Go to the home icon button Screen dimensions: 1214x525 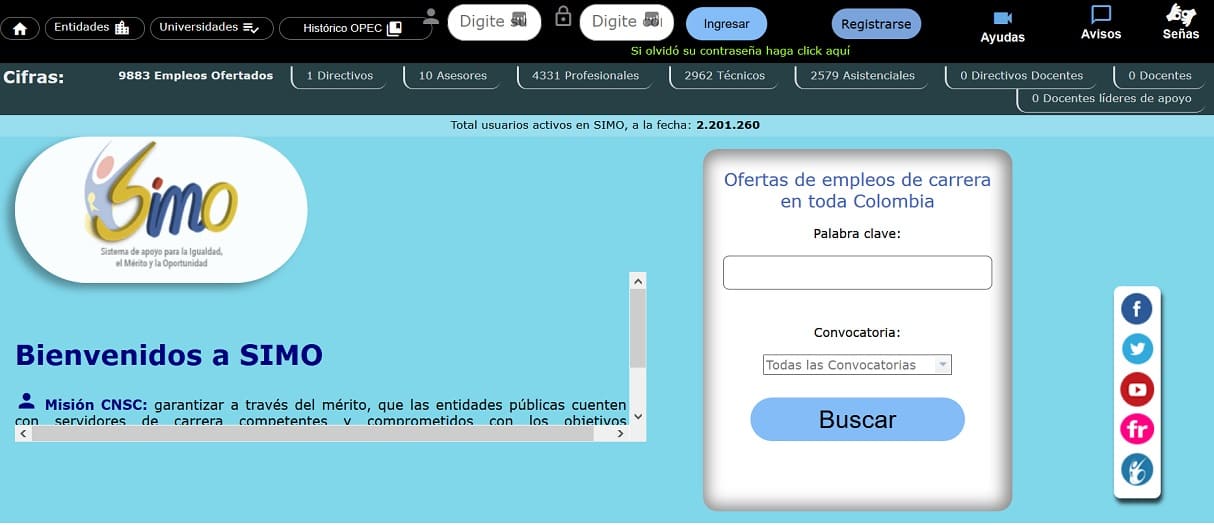[x=20, y=28]
